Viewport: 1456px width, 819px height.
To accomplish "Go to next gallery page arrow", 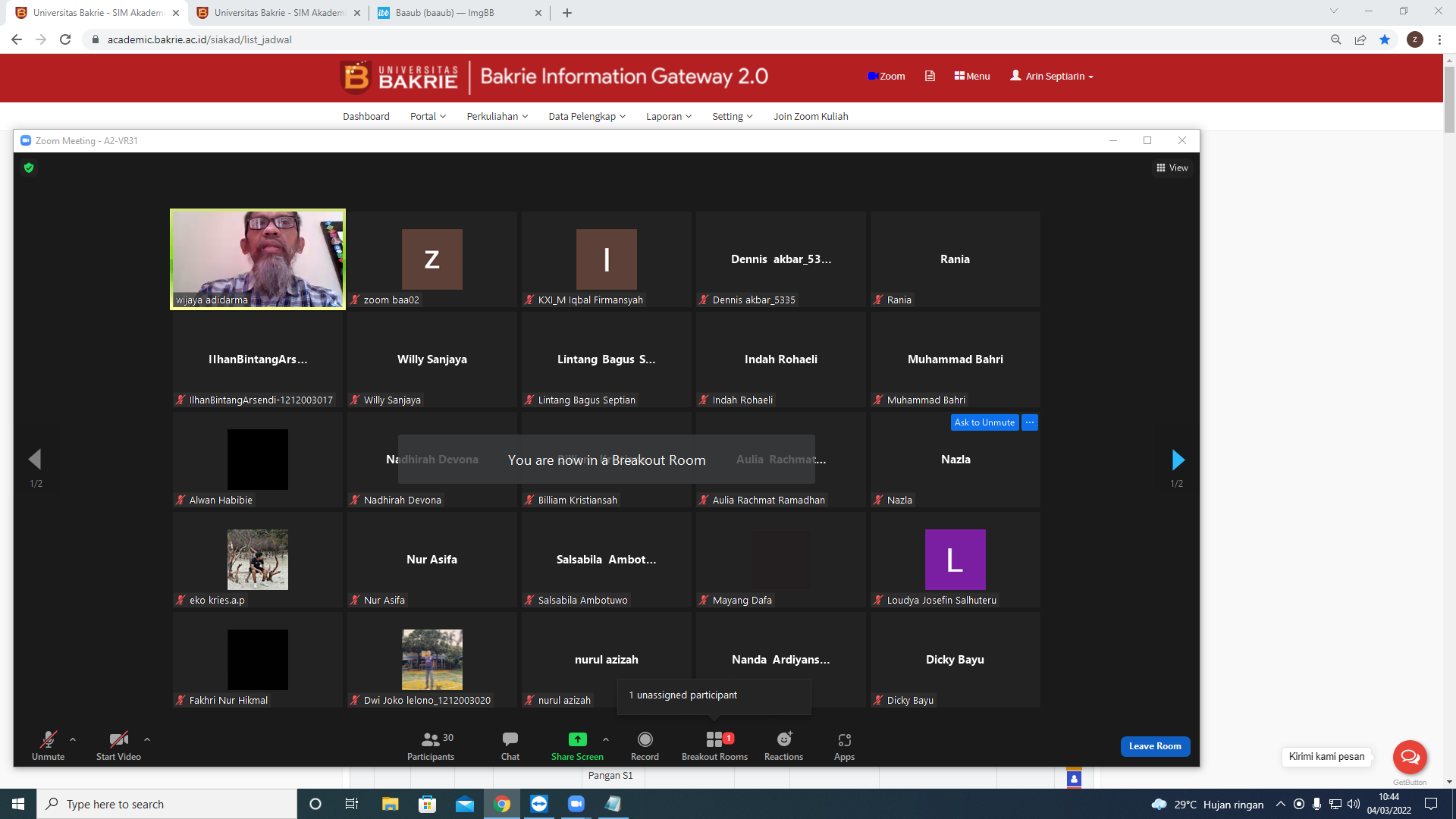I will [1178, 460].
